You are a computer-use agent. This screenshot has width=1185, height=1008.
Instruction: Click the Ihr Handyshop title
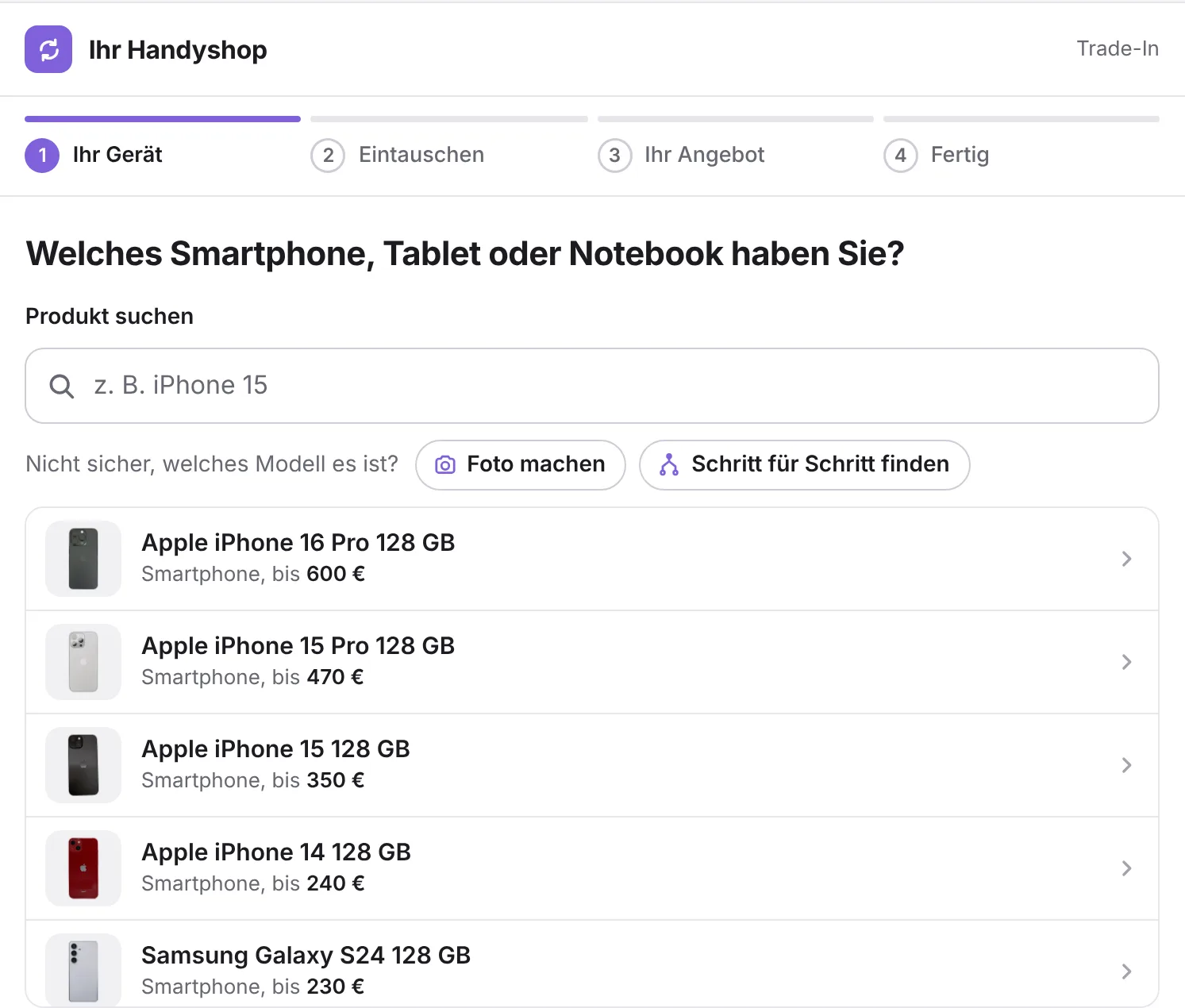(x=178, y=50)
